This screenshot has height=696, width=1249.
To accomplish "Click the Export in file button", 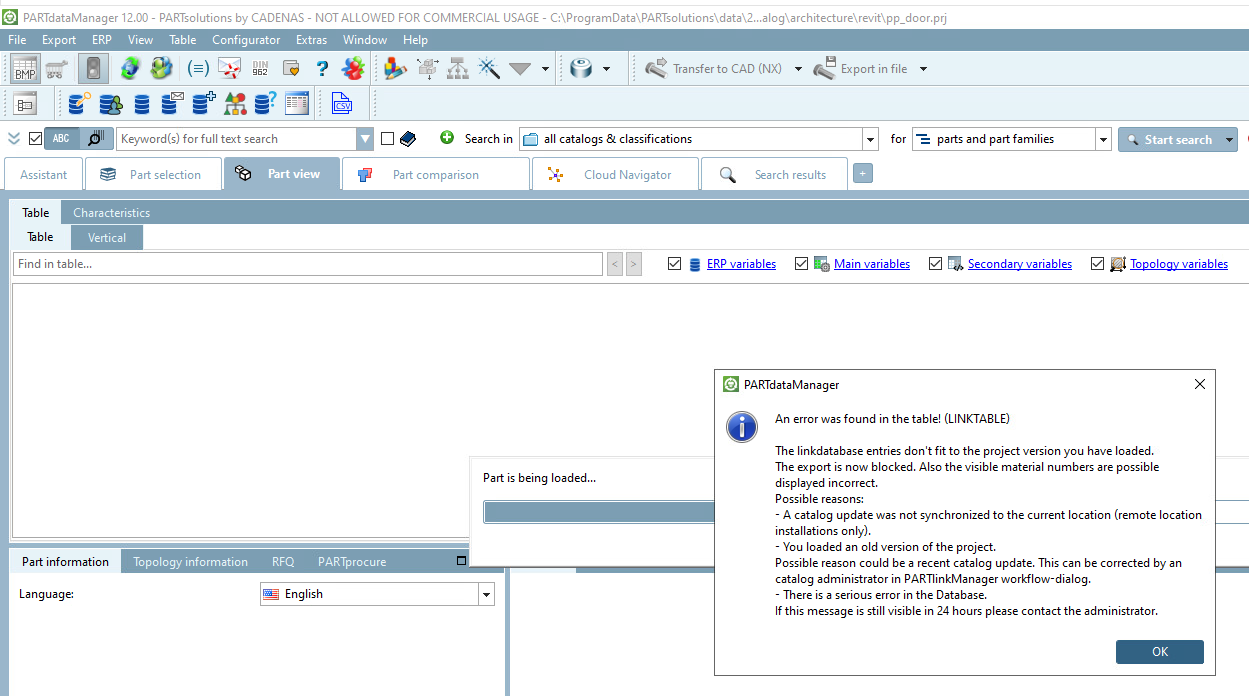I will click(x=862, y=69).
